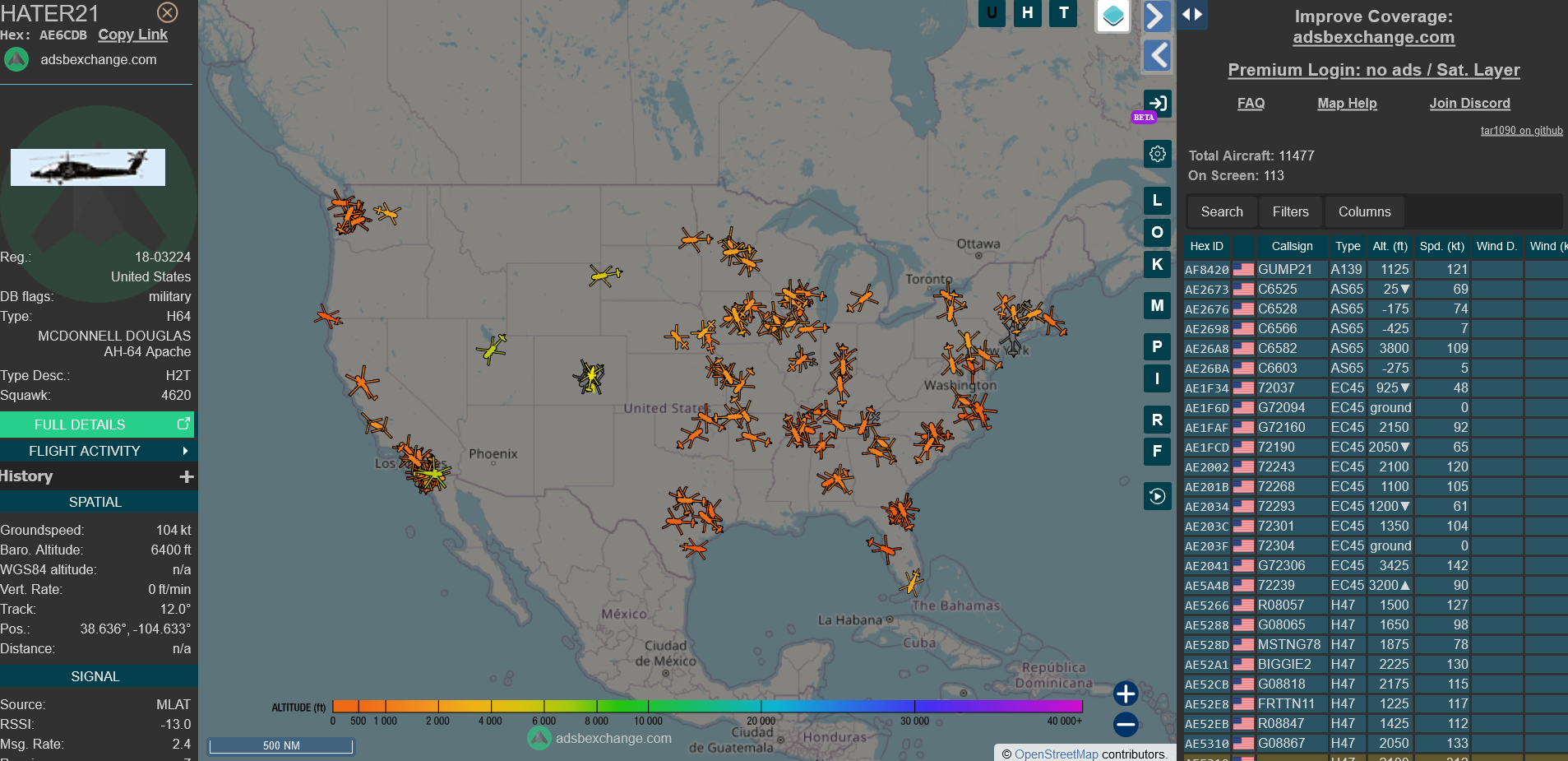
Task: Click the left chevron sidebar arrow
Action: click(1157, 56)
